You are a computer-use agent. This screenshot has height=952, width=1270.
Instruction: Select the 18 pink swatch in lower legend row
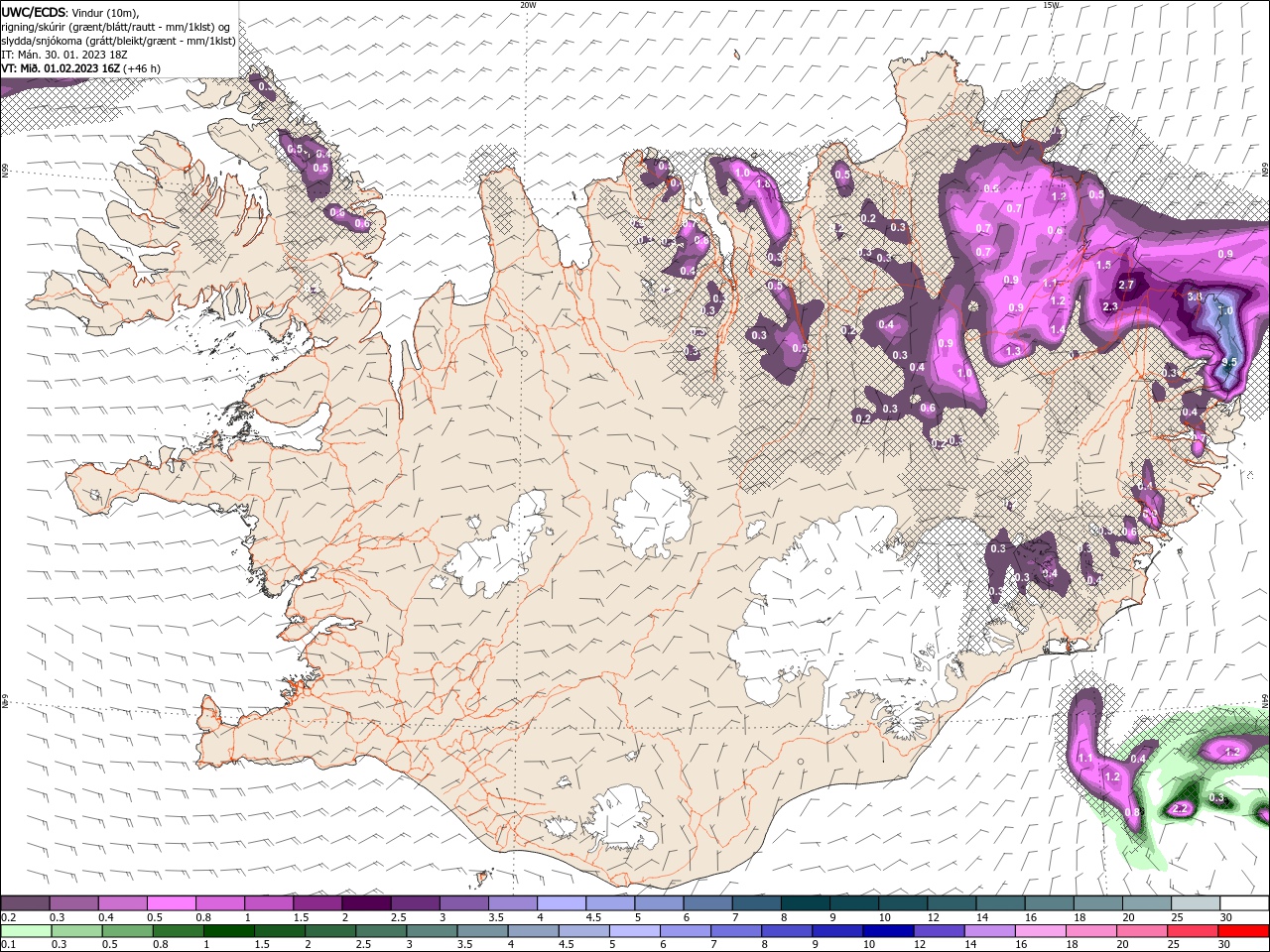coord(1091,931)
